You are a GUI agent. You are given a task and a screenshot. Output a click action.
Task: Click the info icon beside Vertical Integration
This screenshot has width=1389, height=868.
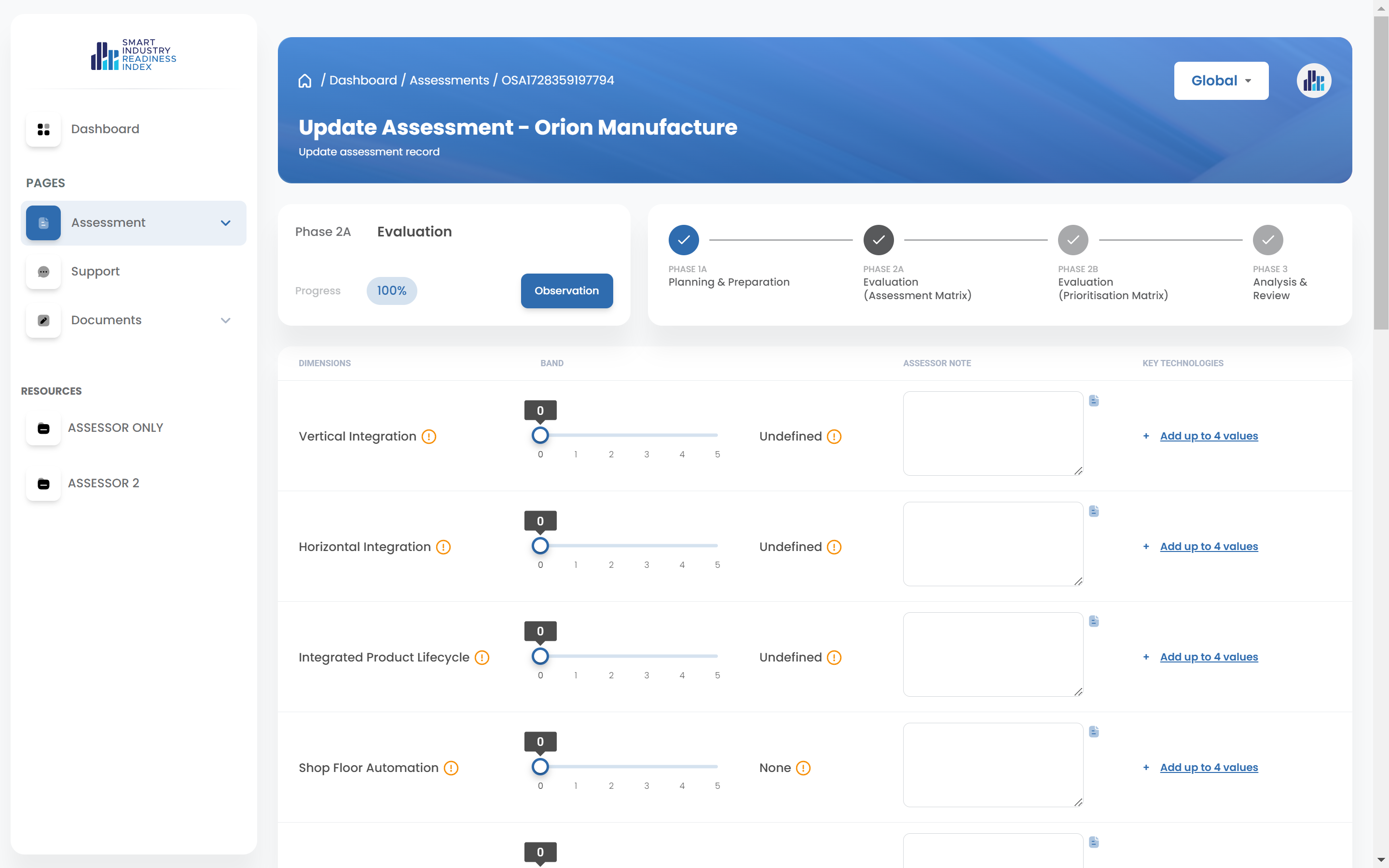coord(429,437)
